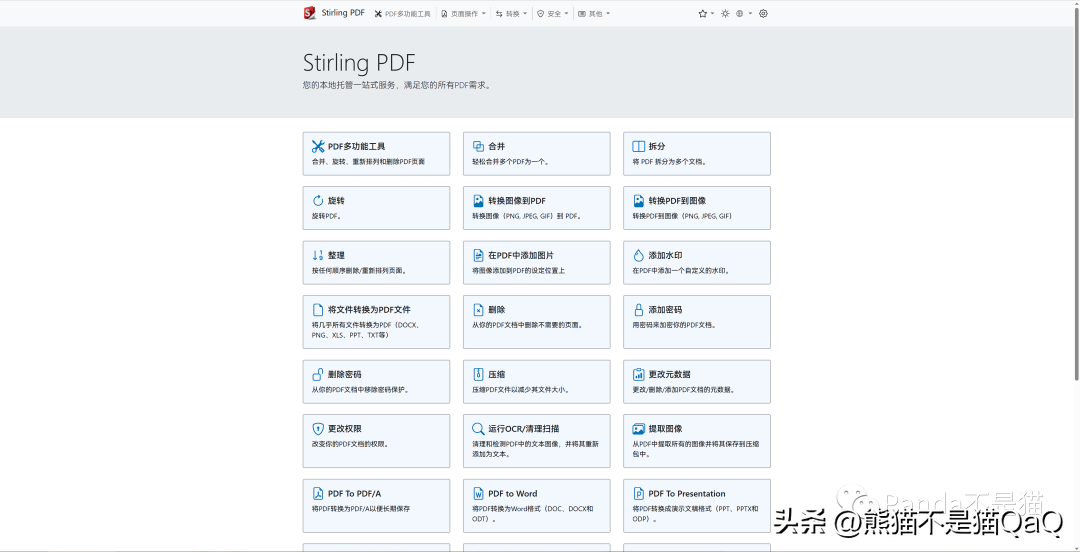Click the PDF To Presentation card's icon

pos(638,493)
